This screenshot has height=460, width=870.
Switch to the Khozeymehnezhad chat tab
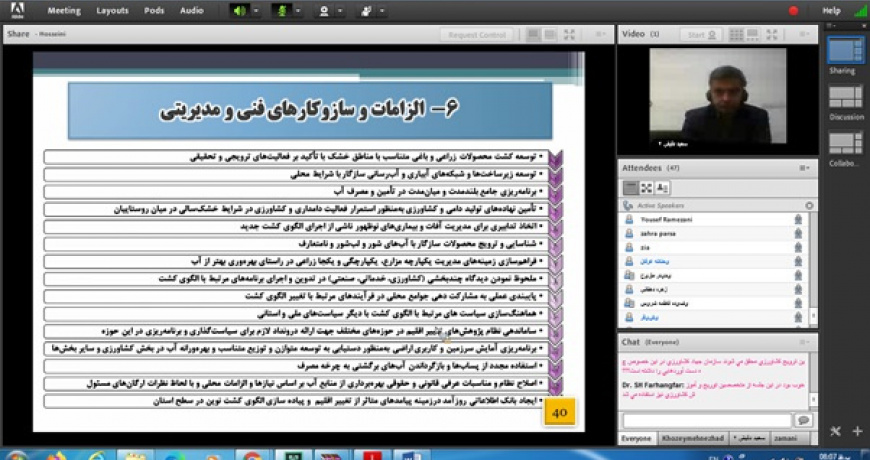point(693,438)
